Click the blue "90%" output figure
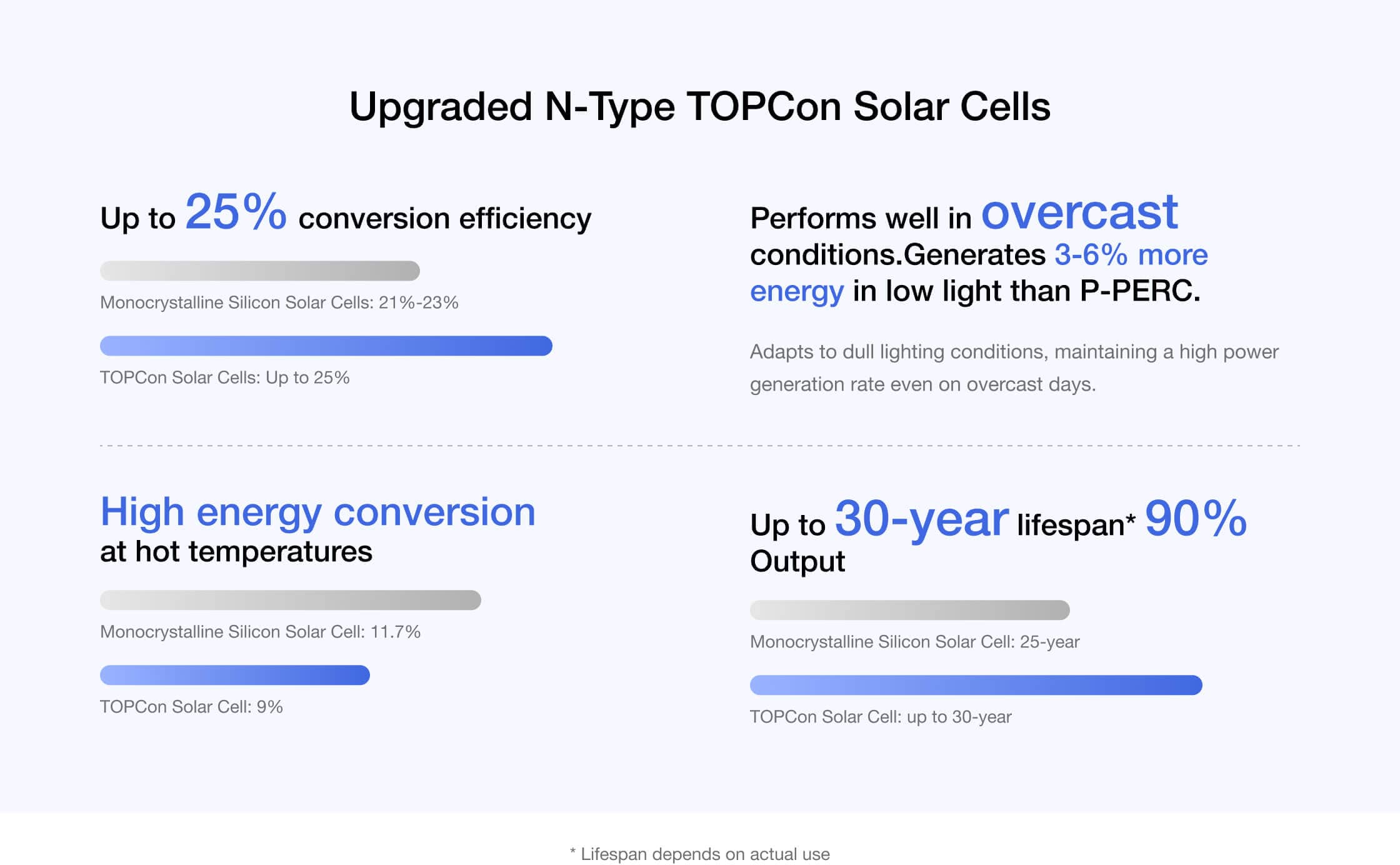The height and width of the screenshot is (865, 1400). tap(1195, 519)
